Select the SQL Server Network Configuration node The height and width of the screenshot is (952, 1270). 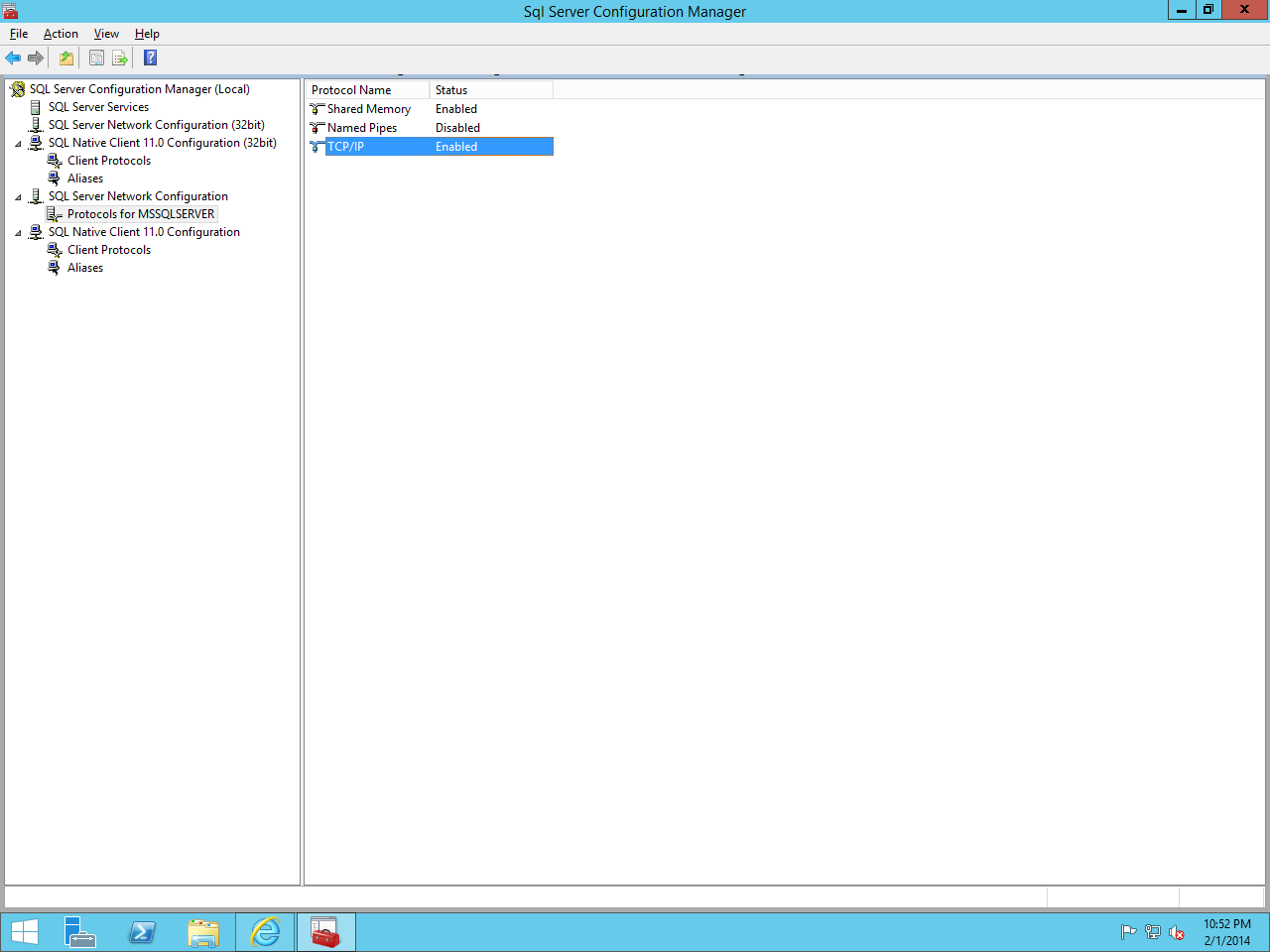coord(138,196)
